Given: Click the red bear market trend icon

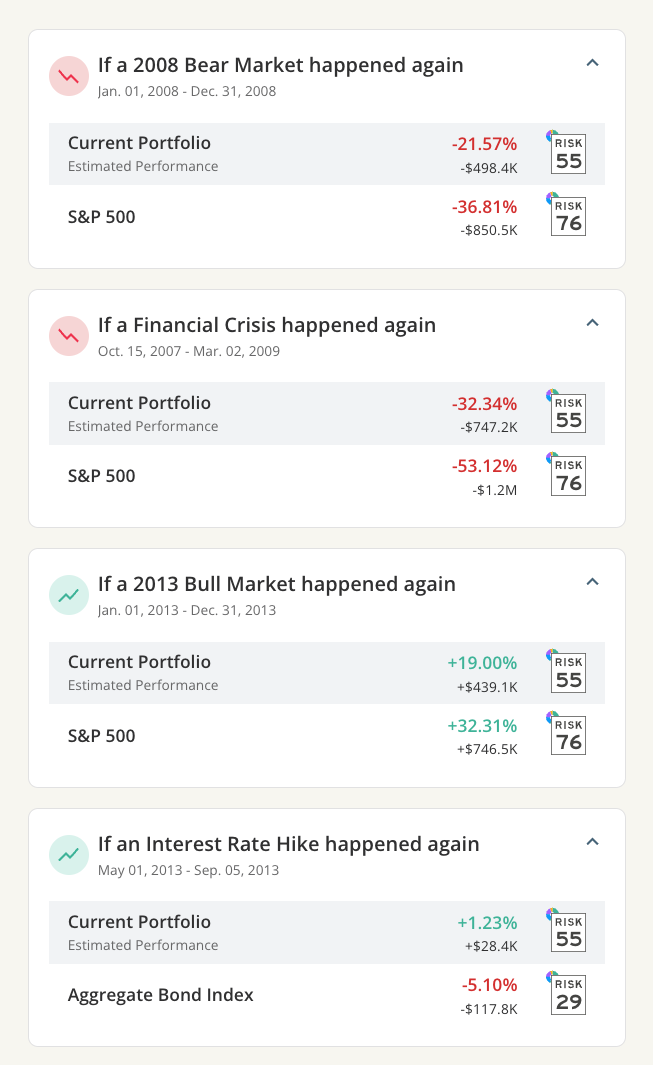Looking at the screenshot, I should pyautogui.click(x=69, y=76).
